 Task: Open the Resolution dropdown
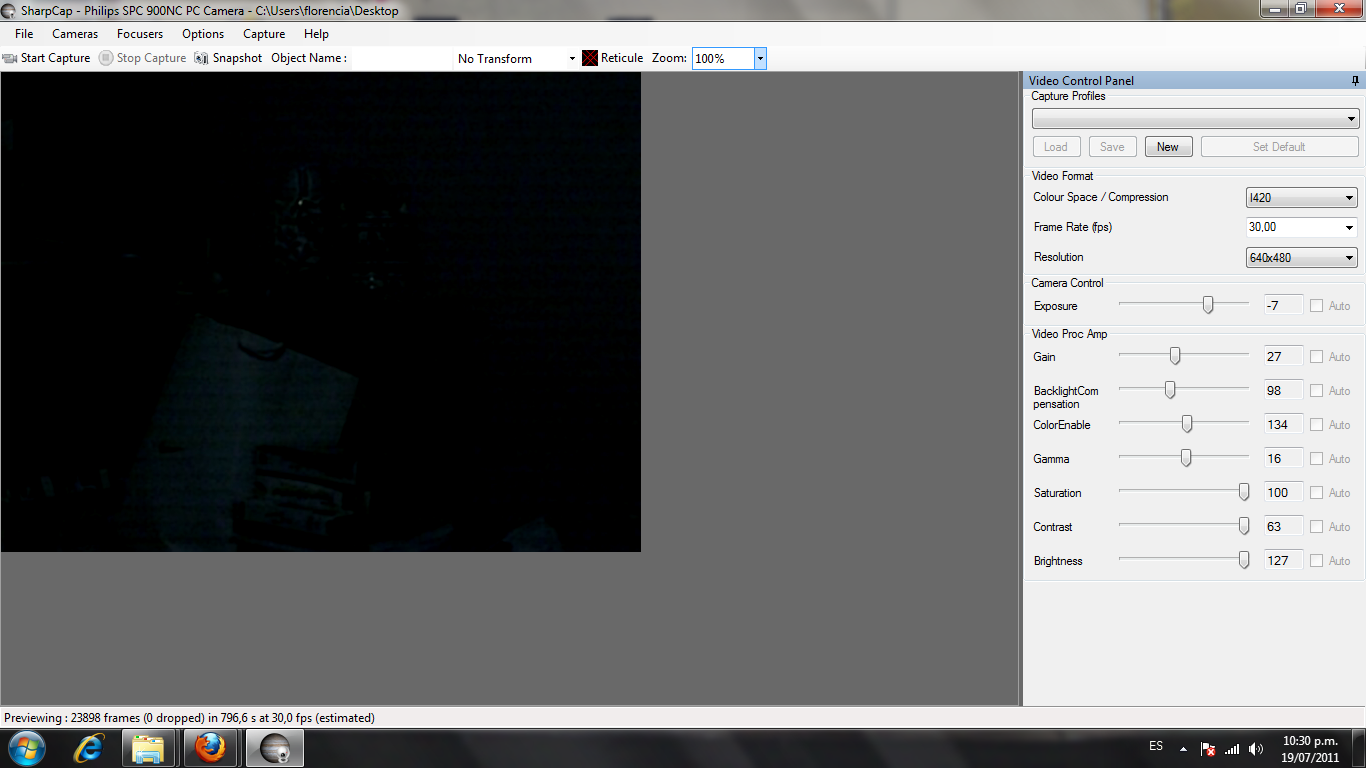(1301, 258)
